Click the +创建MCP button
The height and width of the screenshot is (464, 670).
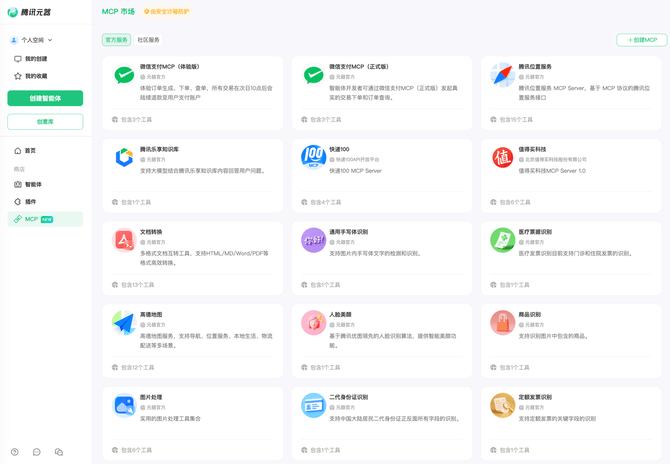click(x=642, y=40)
